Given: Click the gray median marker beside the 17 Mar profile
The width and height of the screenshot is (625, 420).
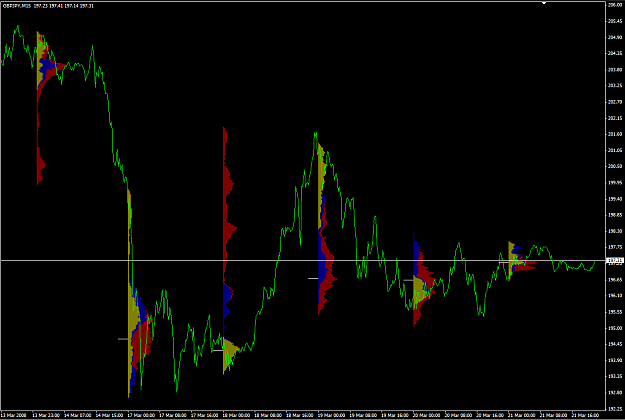Looking at the screenshot, I should pos(123,339).
